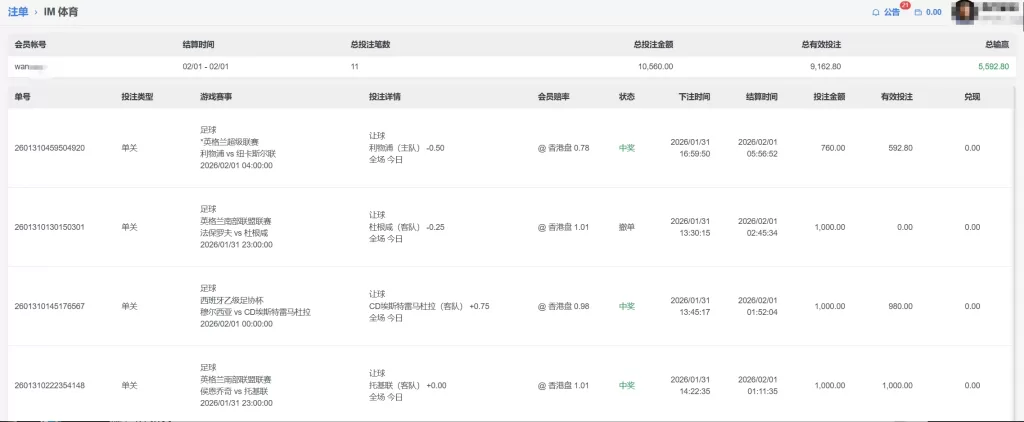
Task: Click the 0.00 balance amount
Action: [934, 13]
